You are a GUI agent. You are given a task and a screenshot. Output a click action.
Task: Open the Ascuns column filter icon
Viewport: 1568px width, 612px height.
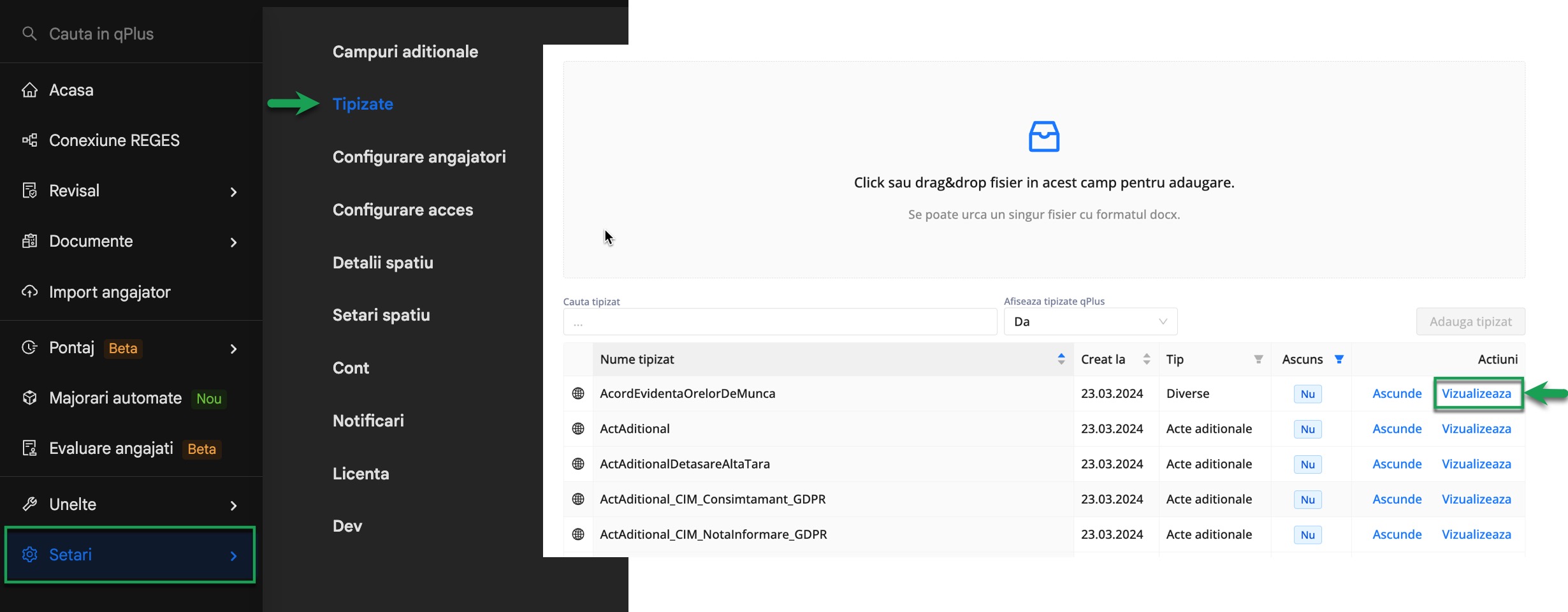pos(1339,360)
